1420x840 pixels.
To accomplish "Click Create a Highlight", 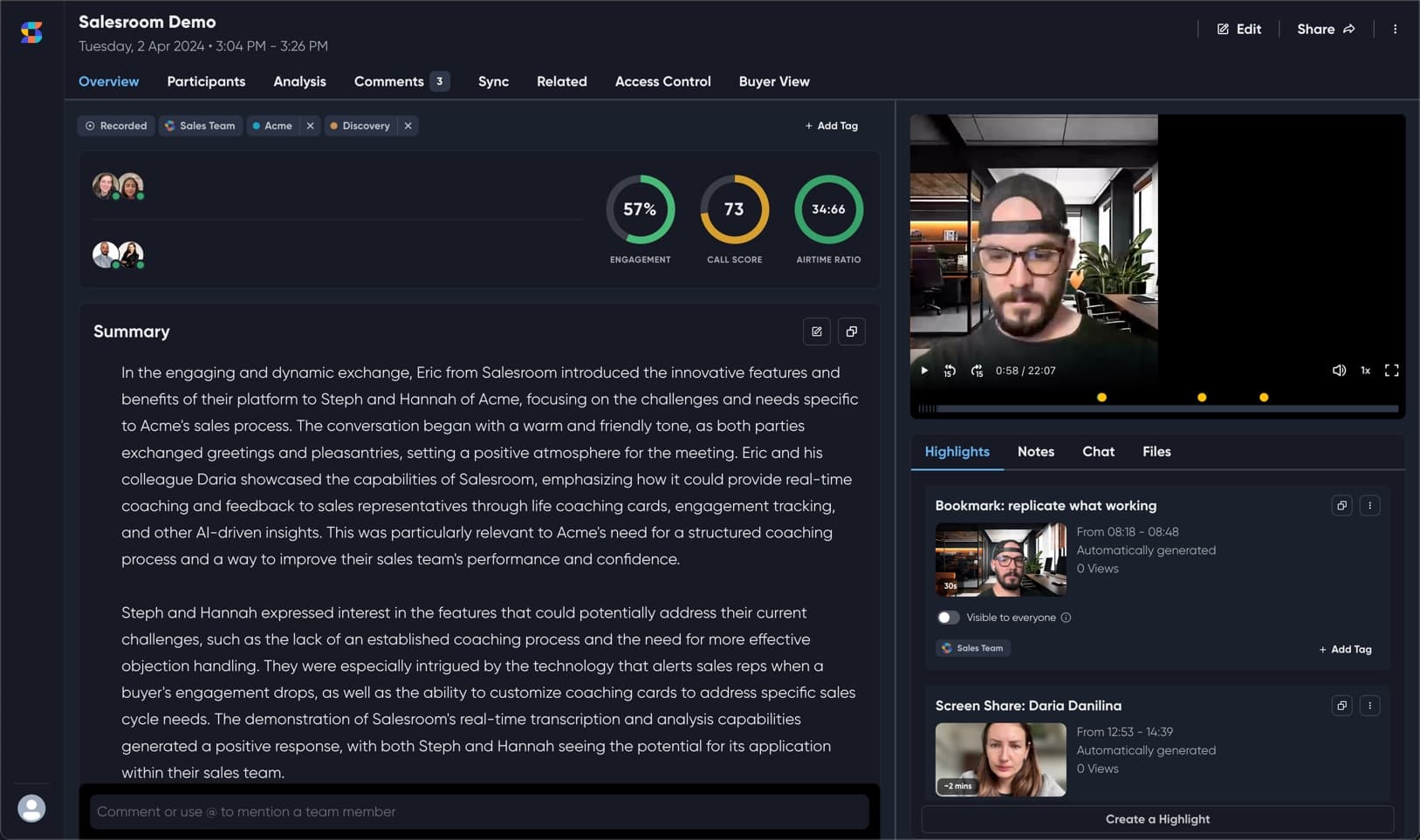I will [x=1157, y=819].
